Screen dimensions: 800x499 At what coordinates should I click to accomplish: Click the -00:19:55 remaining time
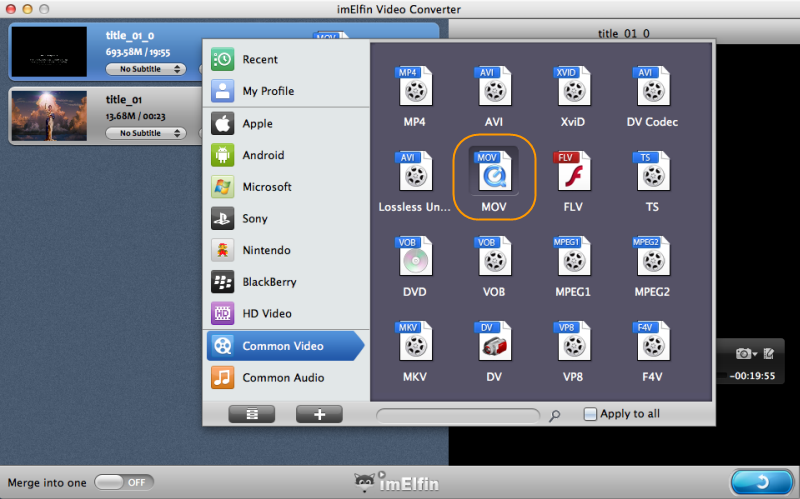[x=752, y=376]
